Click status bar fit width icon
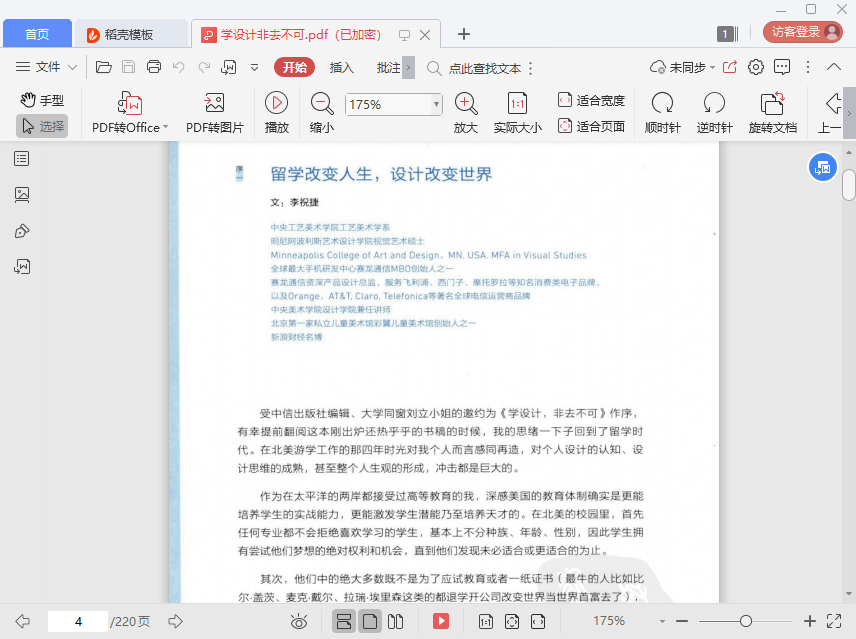 tap(538, 621)
